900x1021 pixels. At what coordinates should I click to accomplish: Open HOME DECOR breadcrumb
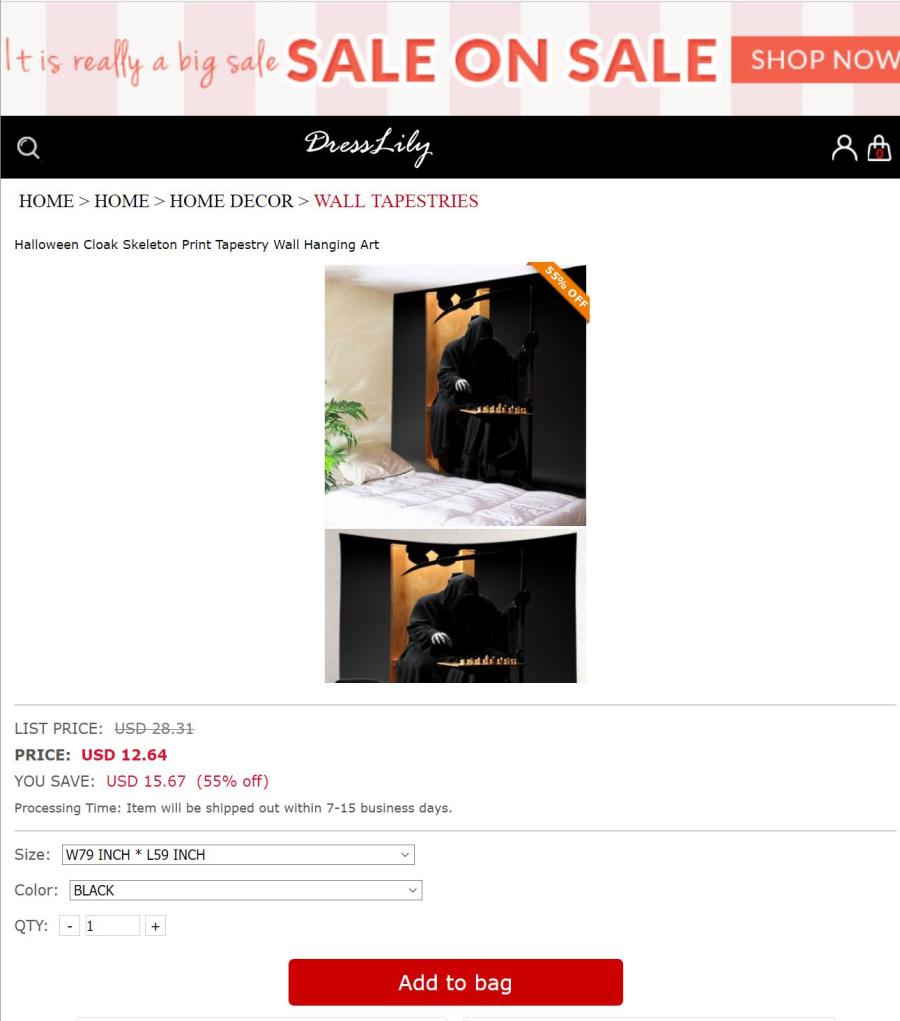(x=231, y=201)
